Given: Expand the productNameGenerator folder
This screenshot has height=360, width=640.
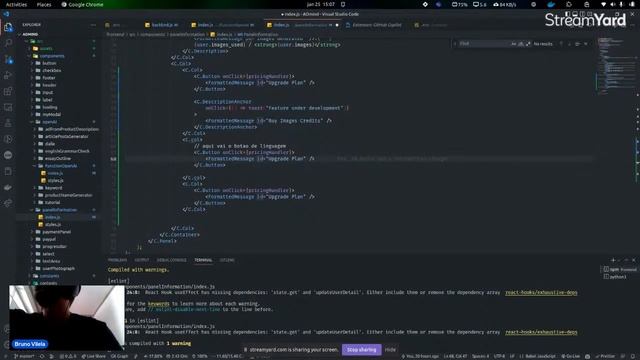Looking at the screenshot, I should click(68, 195).
